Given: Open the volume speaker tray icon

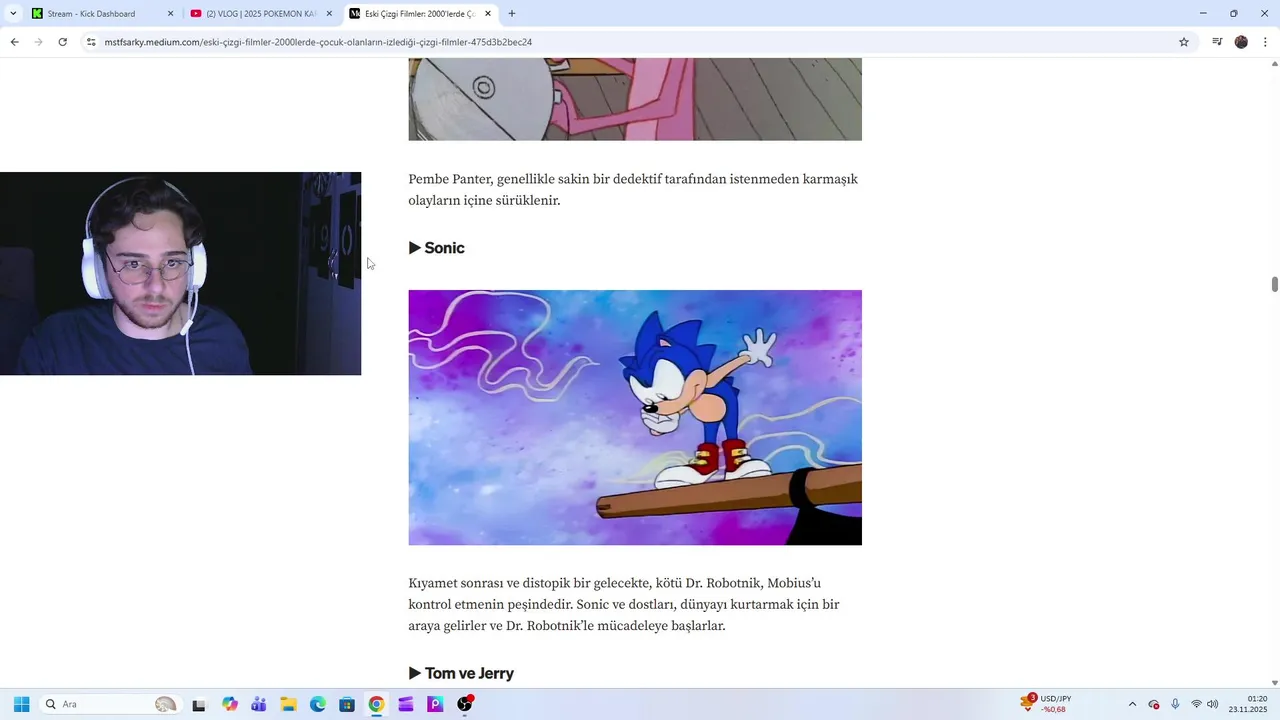Looking at the screenshot, I should [1213, 704].
